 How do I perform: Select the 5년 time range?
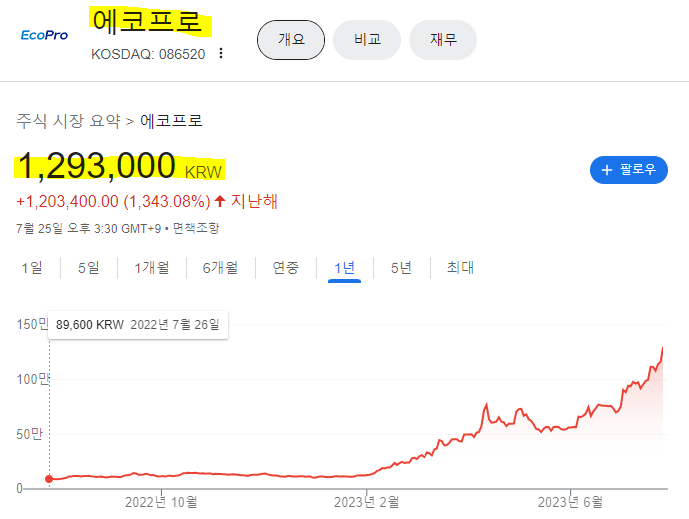(x=401, y=268)
